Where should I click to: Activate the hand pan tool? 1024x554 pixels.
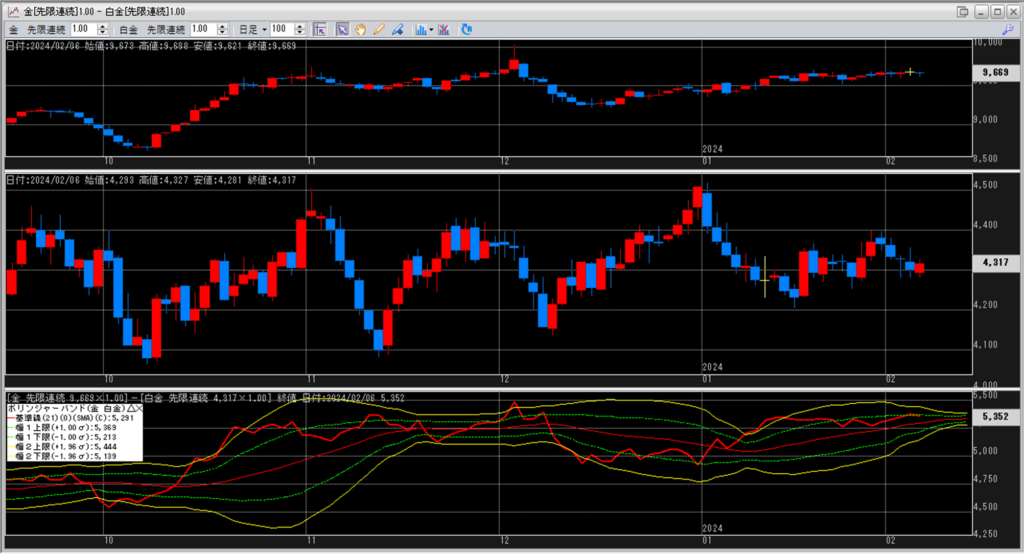[x=360, y=30]
